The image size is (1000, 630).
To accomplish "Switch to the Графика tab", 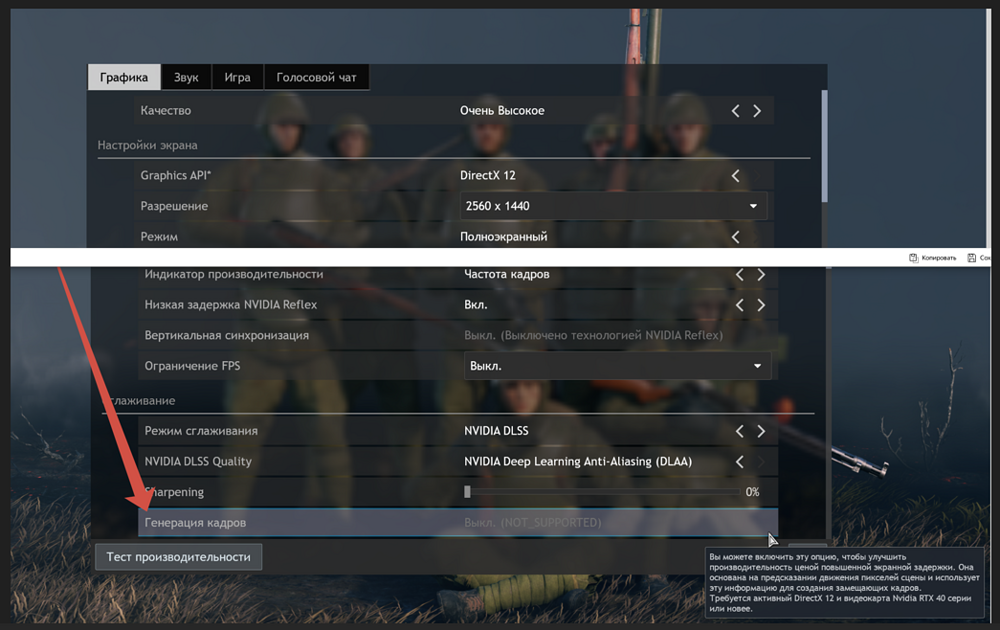I will [124, 77].
